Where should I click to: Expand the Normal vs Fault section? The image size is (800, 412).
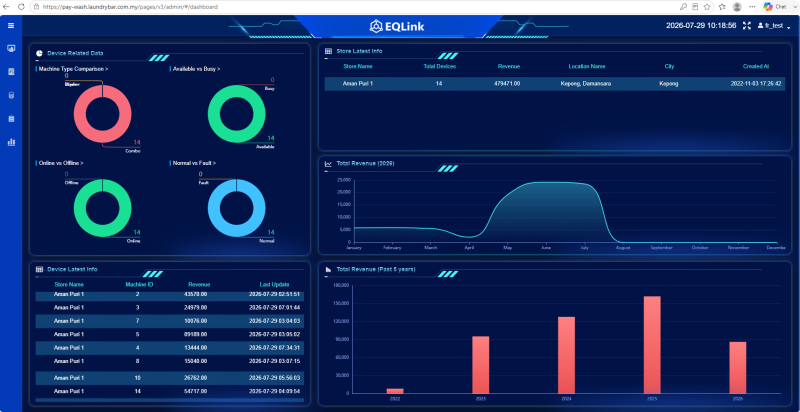coord(194,163)
